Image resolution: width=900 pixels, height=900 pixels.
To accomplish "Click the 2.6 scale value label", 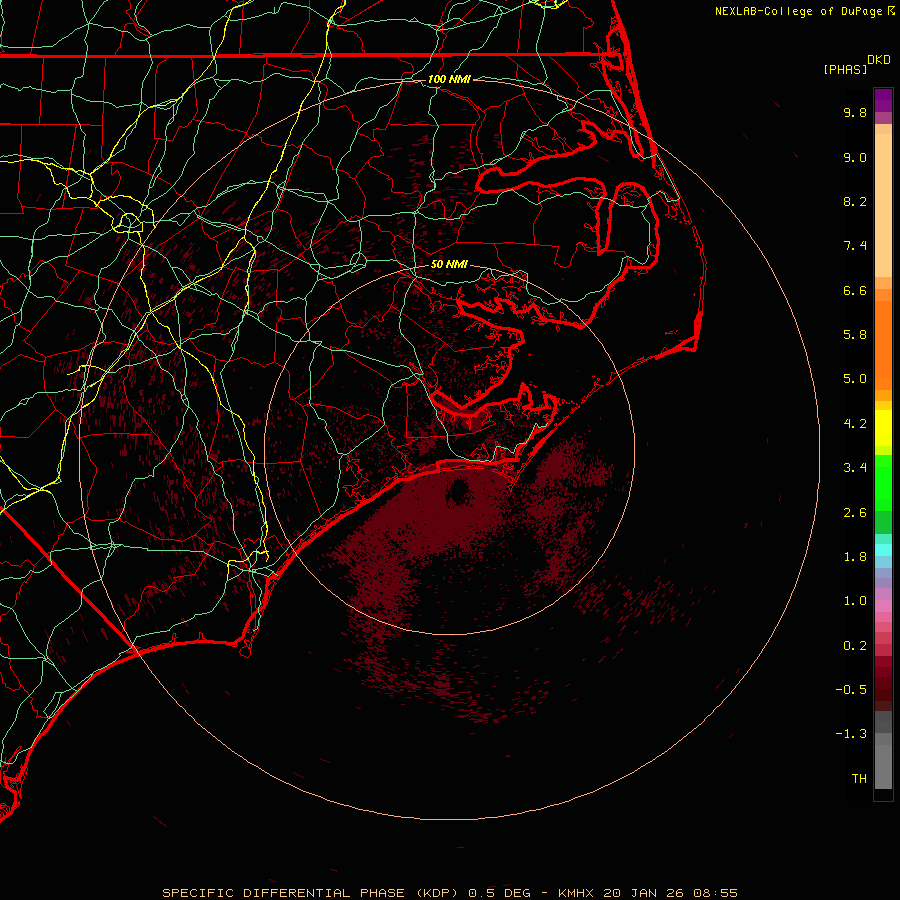I will point(855,513).
